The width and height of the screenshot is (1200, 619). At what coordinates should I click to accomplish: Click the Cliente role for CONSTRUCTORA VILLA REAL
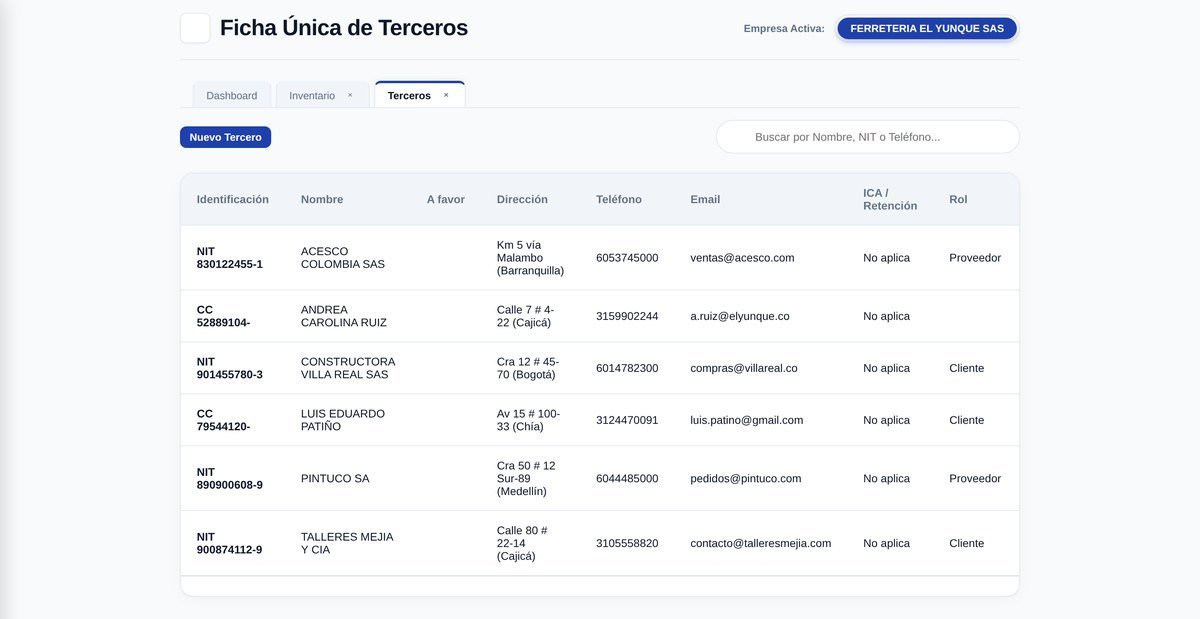pyautogui.click(x=967, y=368)
